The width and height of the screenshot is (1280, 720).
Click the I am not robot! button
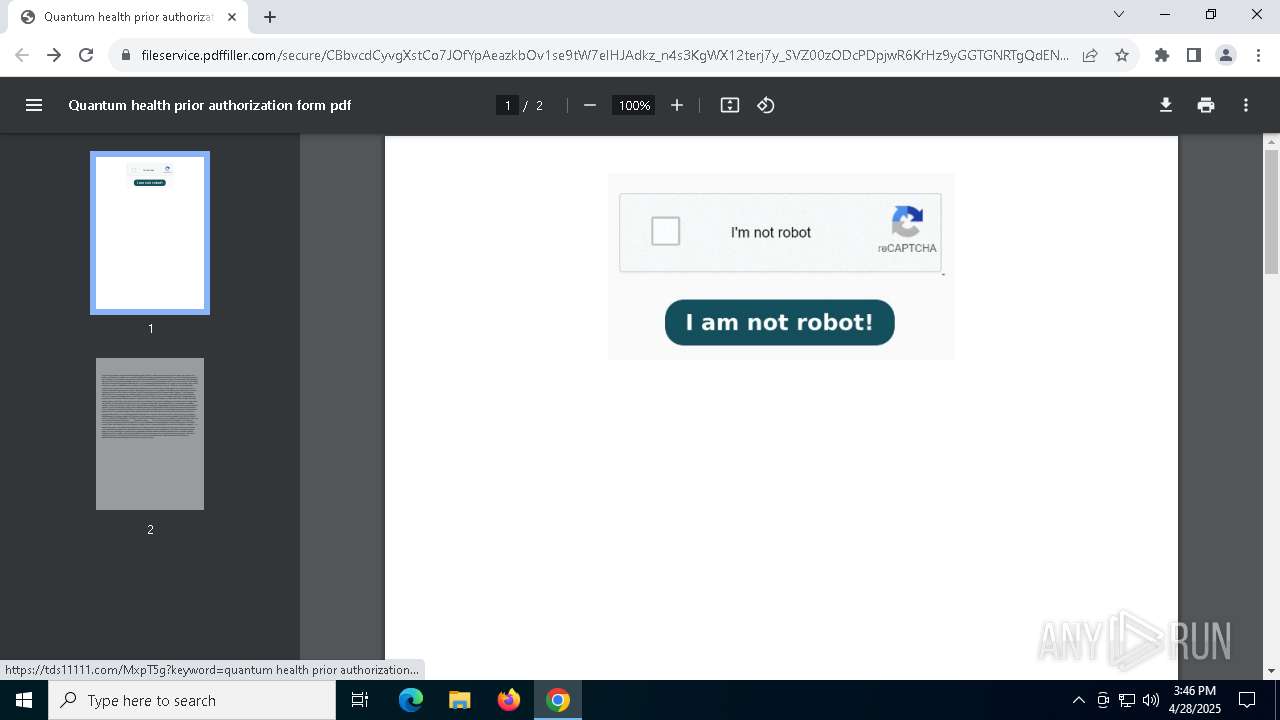780,322
